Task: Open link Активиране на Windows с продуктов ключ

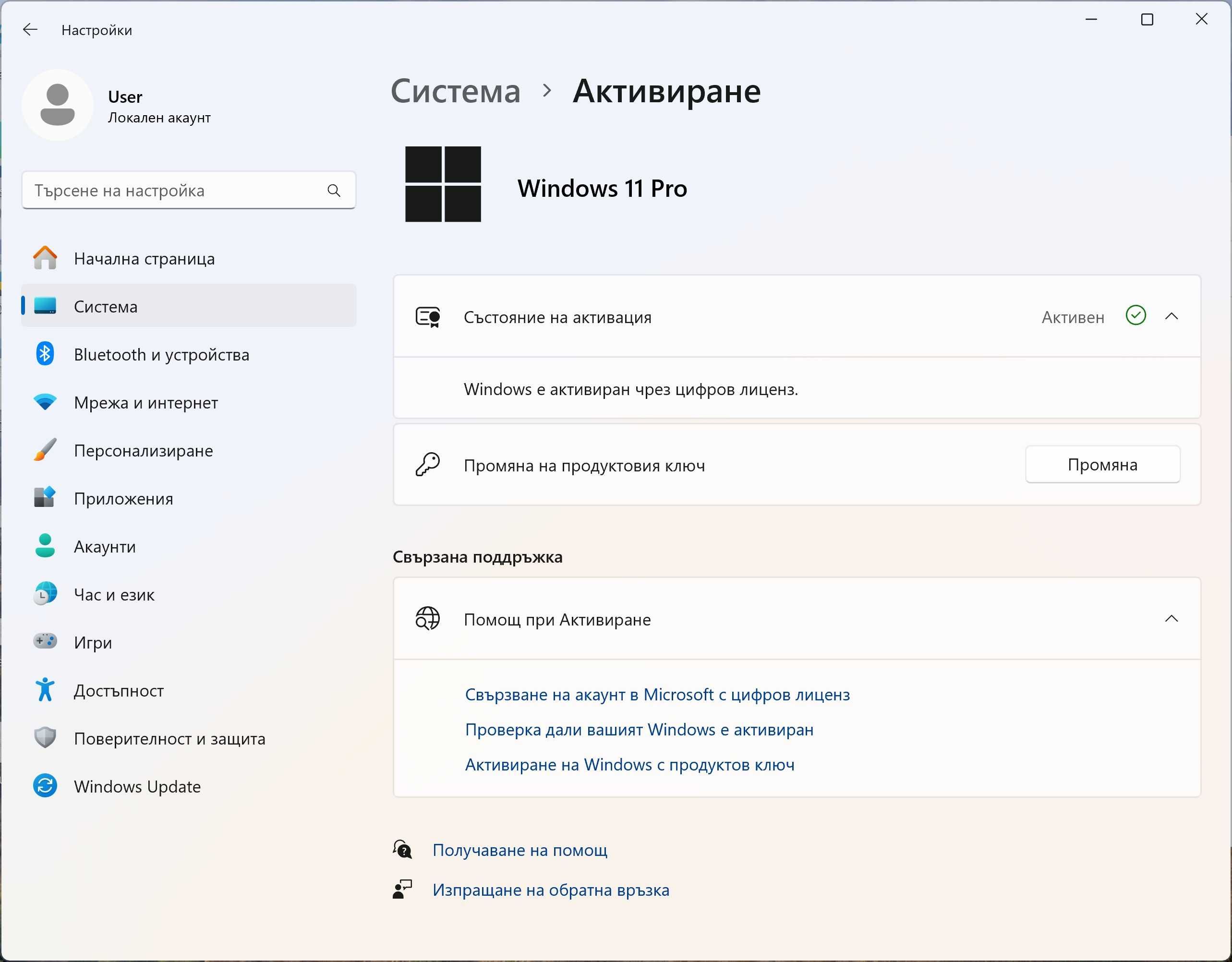Action: [x=629, y=765]
